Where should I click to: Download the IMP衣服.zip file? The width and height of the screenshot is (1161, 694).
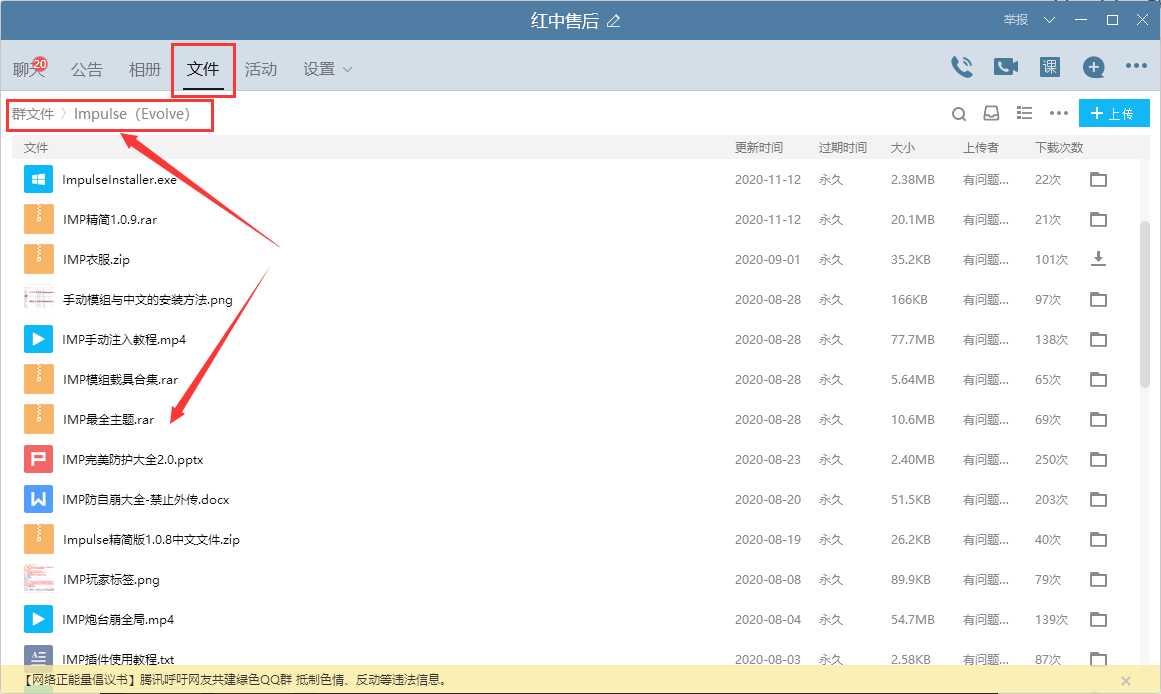click(1098, 258)
